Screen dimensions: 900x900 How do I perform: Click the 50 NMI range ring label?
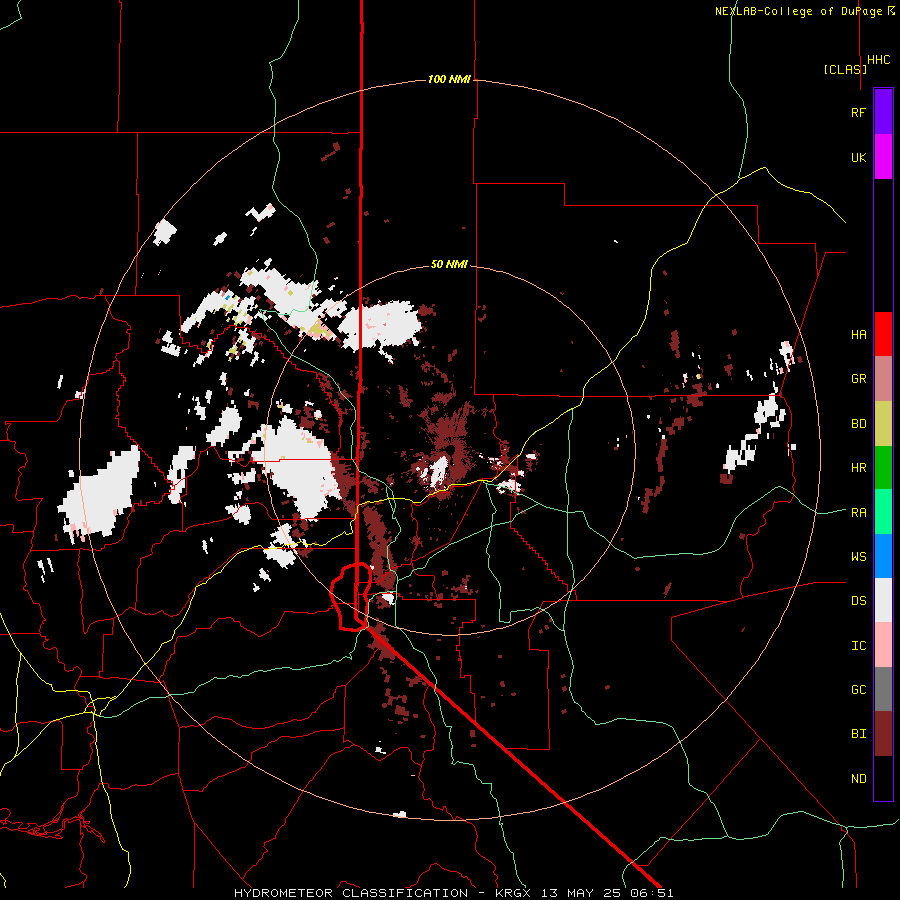point(449,264)
